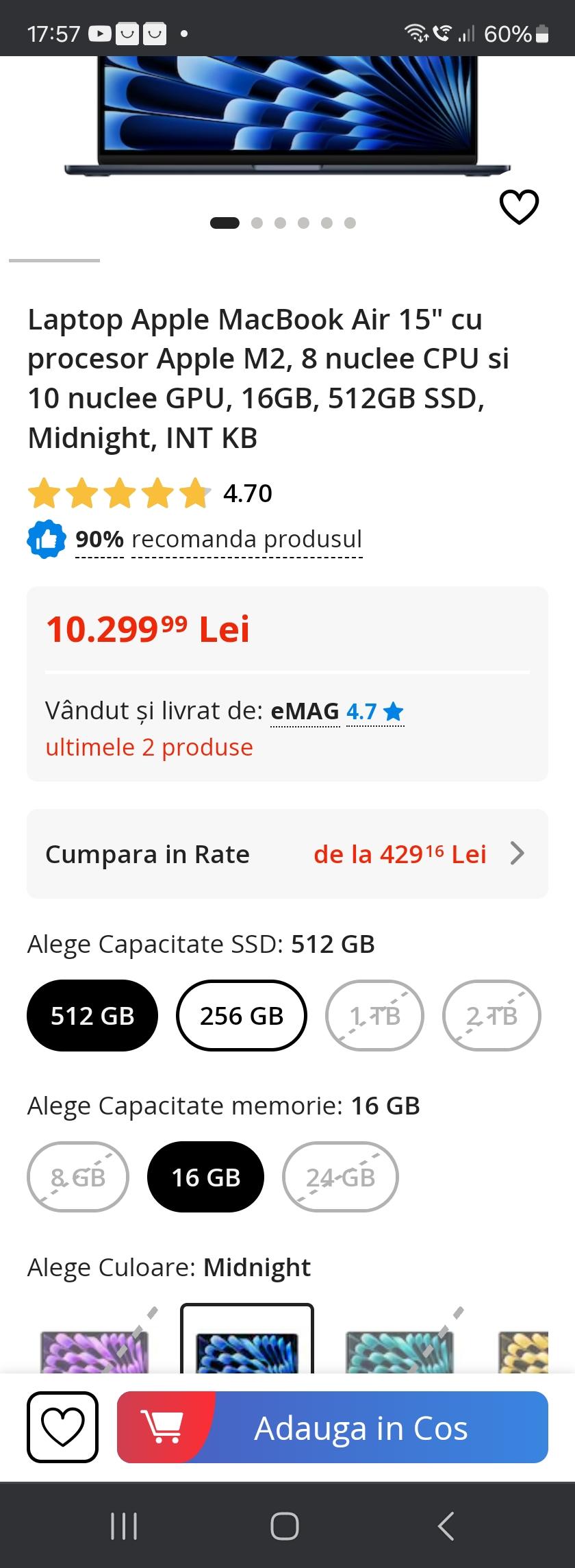Tap the blue thumbs-up recommendation badge

46,540
